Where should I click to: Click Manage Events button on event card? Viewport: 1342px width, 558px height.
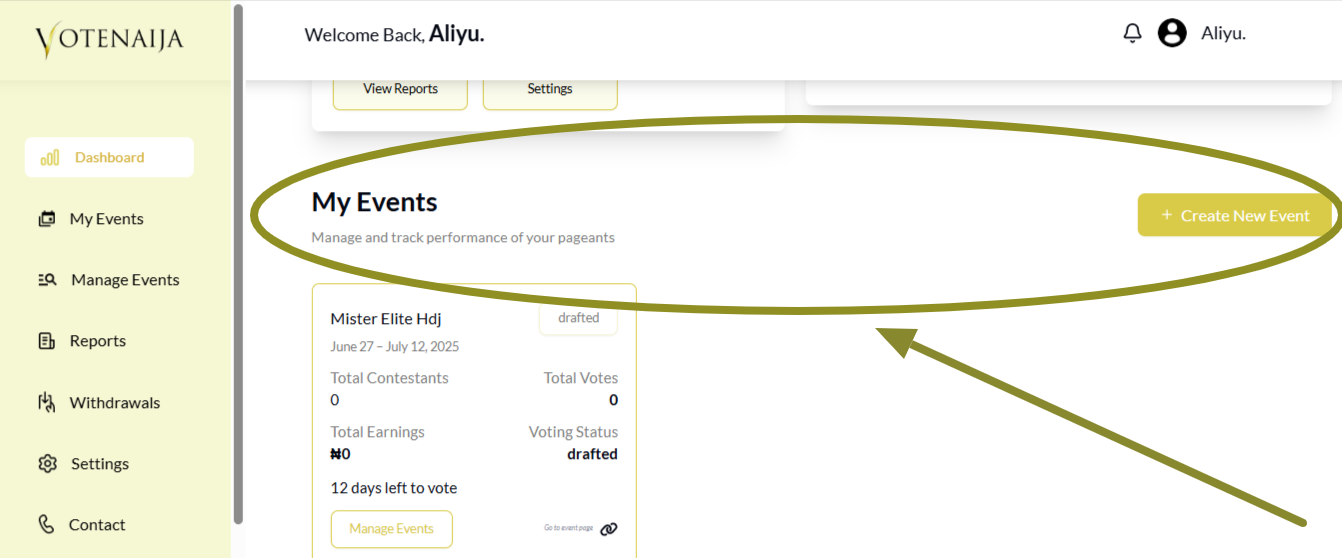(391, 529)
